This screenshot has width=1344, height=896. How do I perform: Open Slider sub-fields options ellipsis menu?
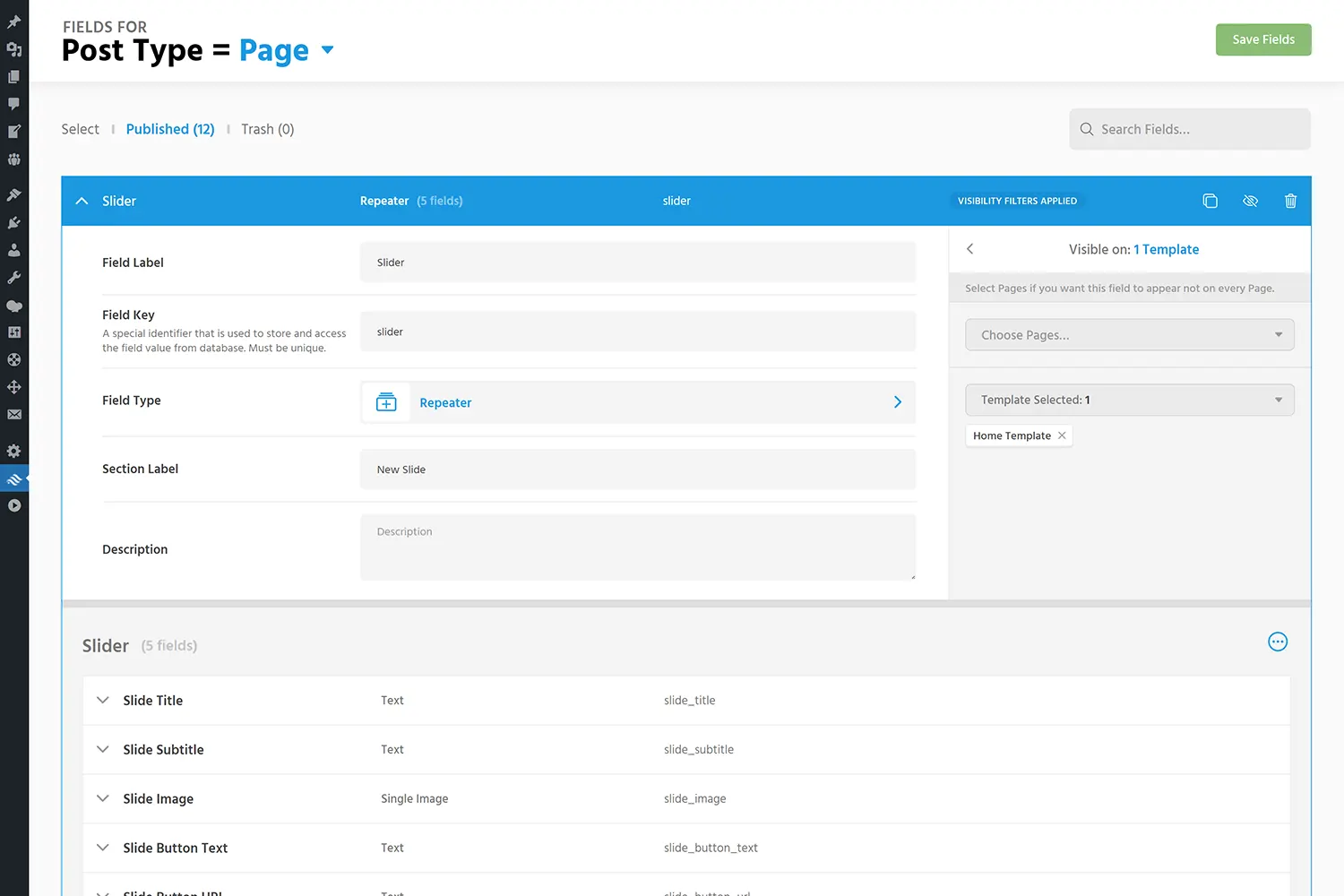coord(1278,642)
